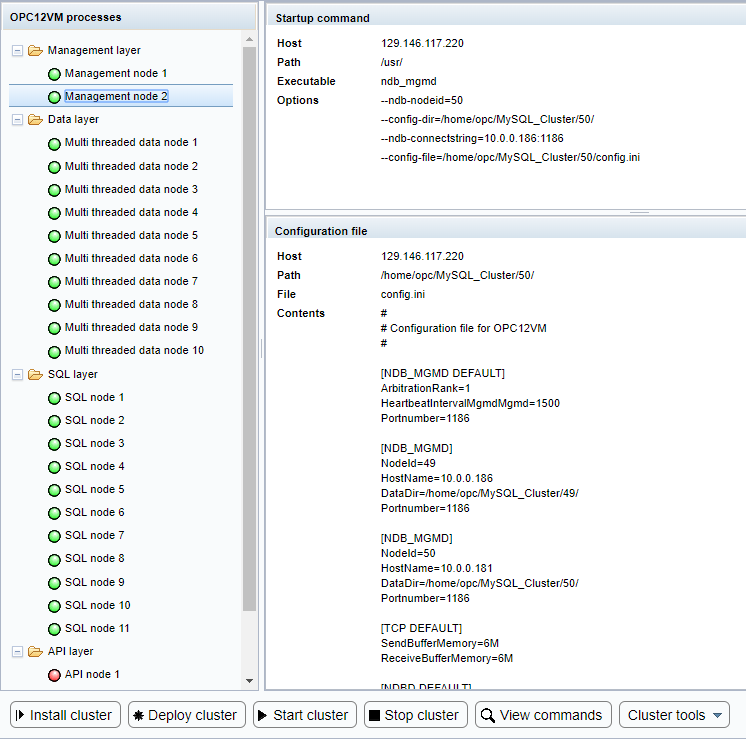746x739 pixels.
Task: Click the --ndb-nodeid=50 option text
Action: 422,100
